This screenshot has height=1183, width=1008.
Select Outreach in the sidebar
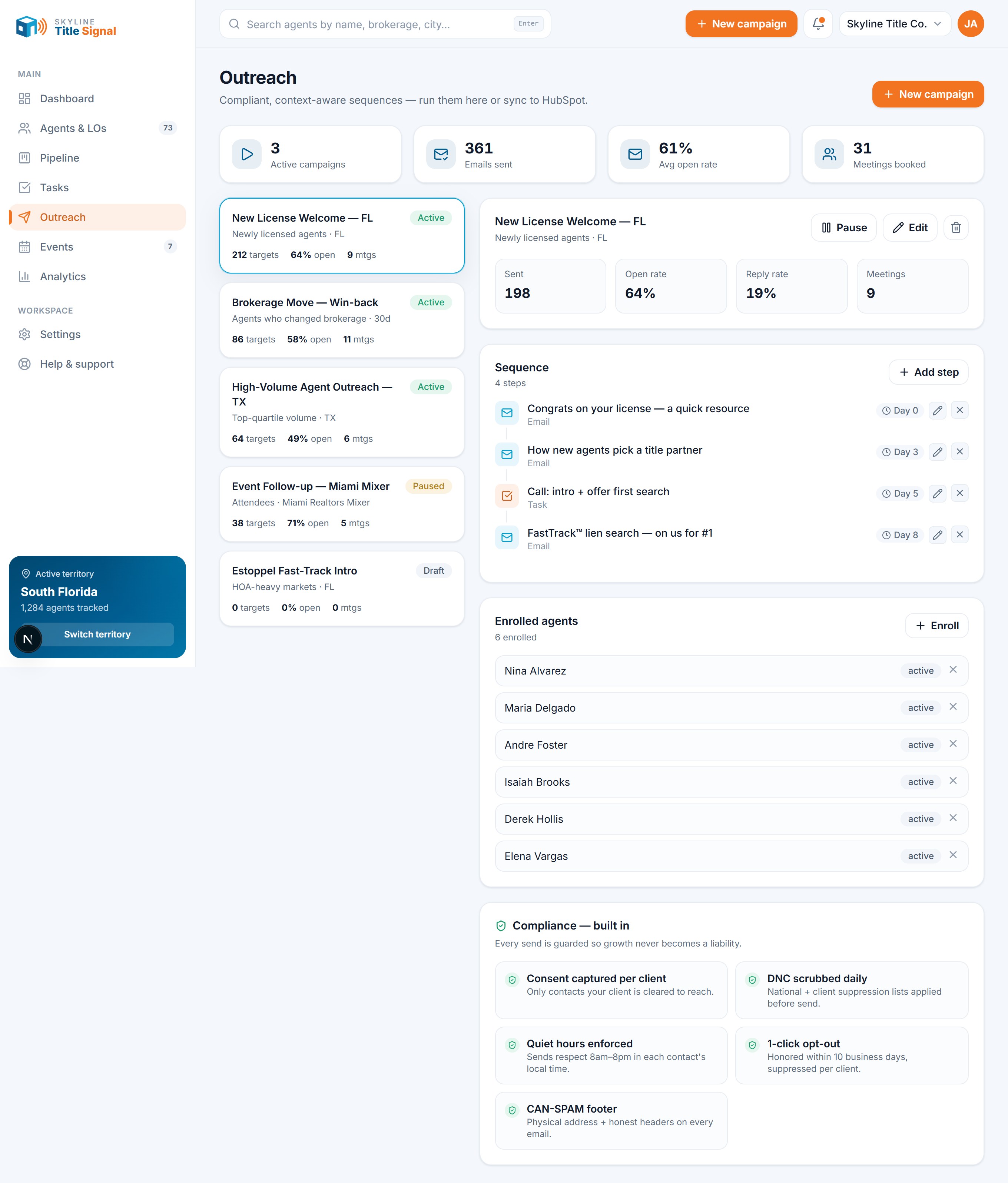point(97,218)
